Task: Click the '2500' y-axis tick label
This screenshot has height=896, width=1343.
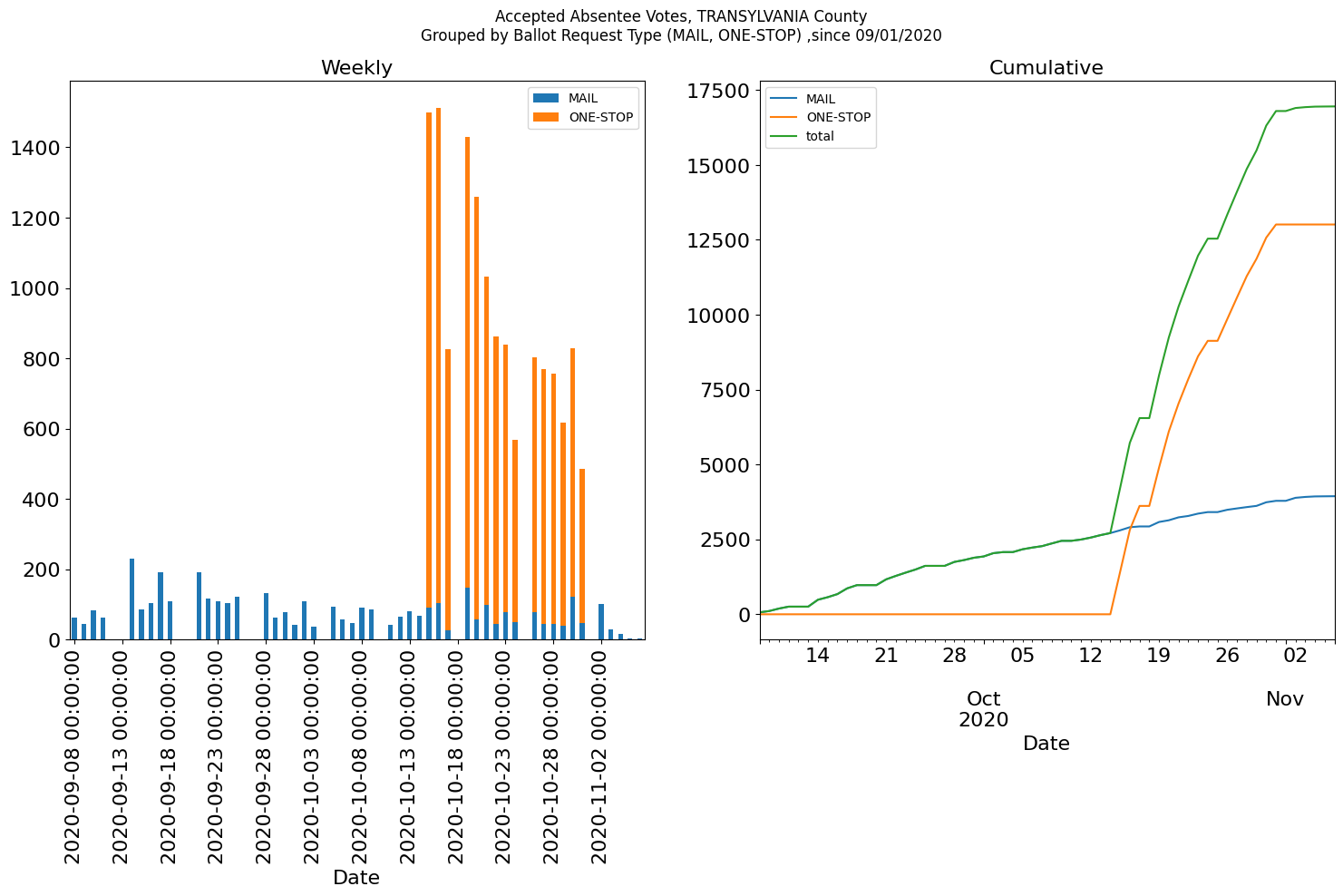Action: 725,540
